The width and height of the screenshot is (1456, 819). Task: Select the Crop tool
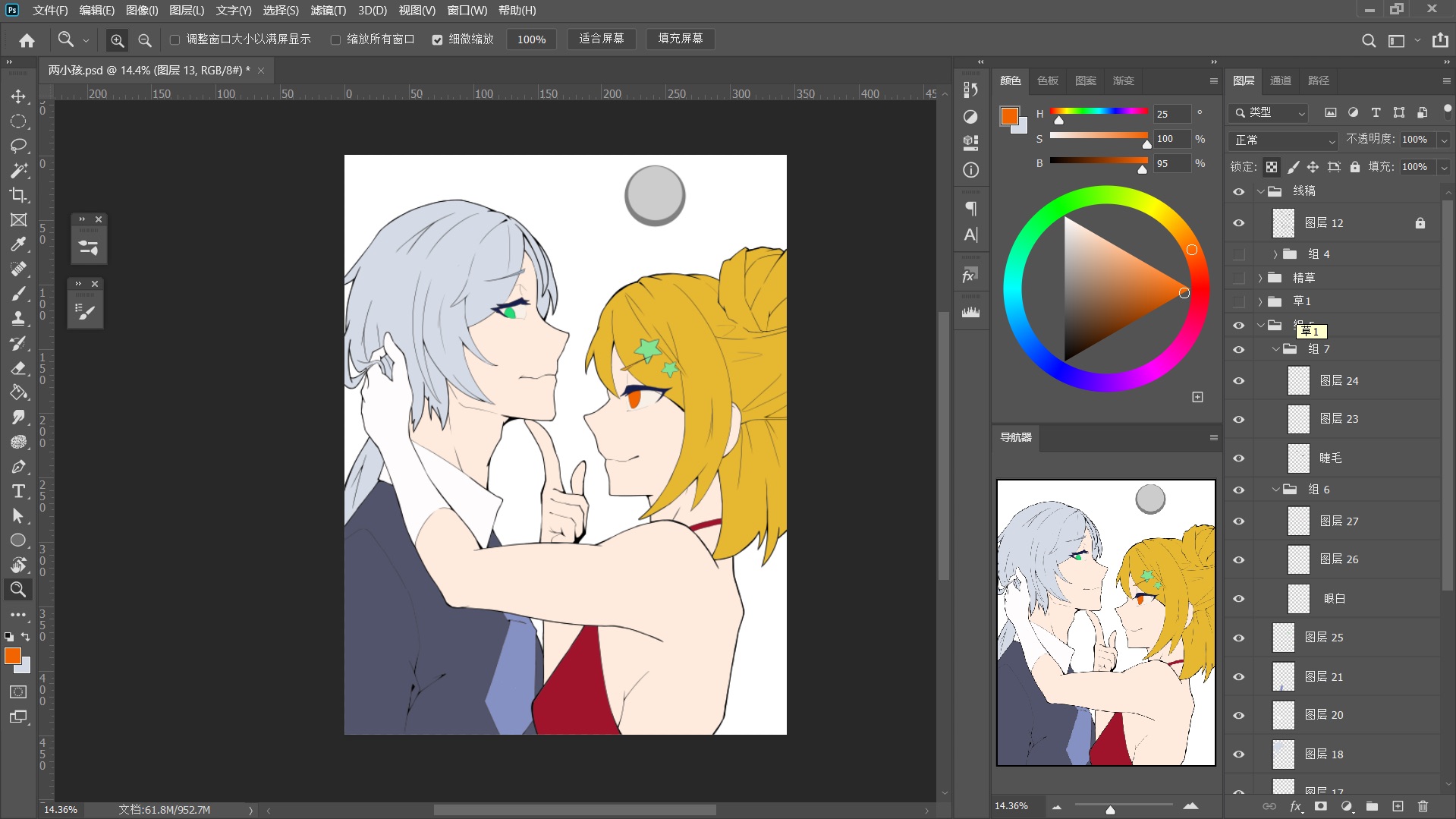click(x=18, y=195)
